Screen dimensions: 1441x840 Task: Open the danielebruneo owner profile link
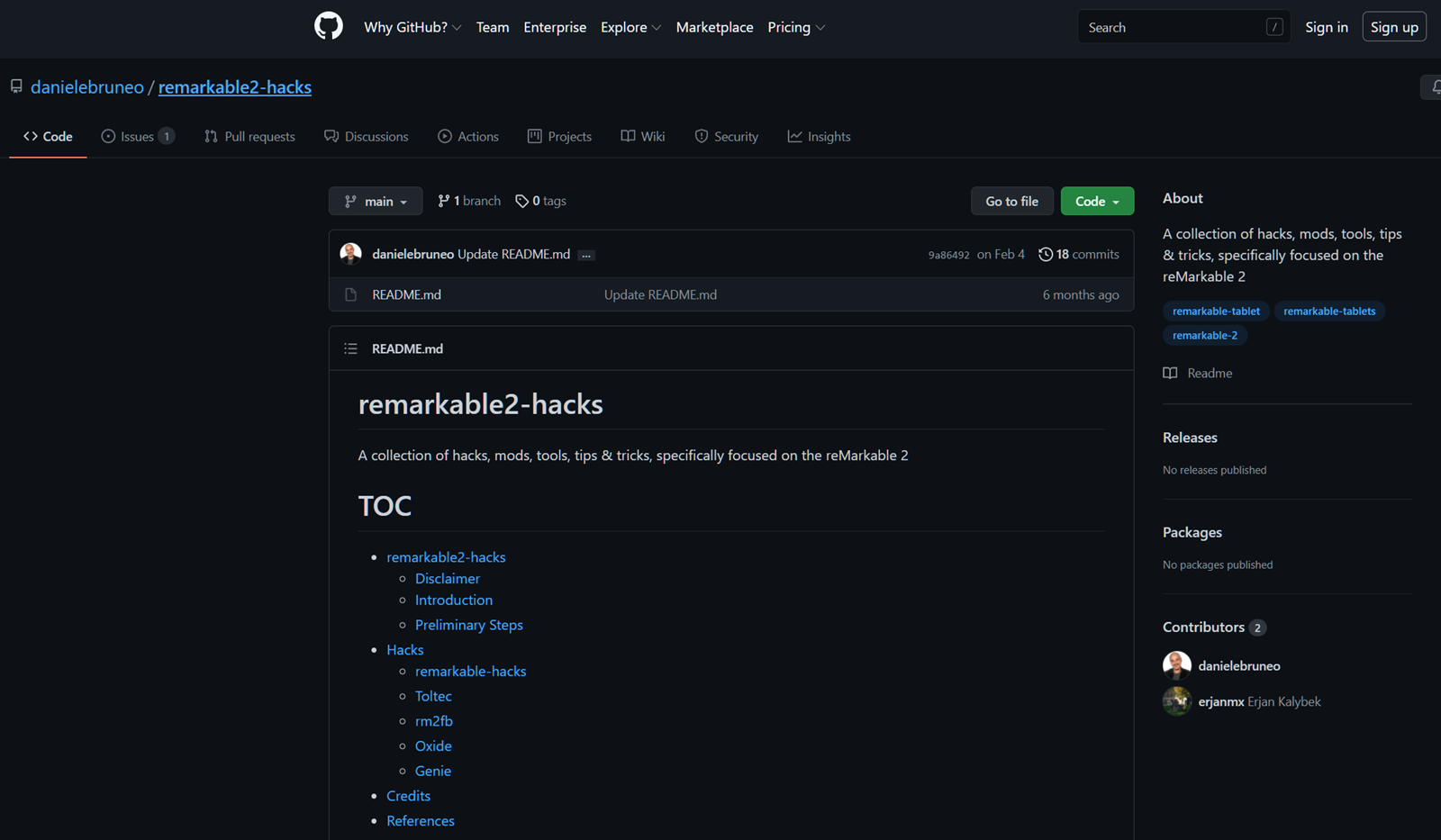pos(87,86)
